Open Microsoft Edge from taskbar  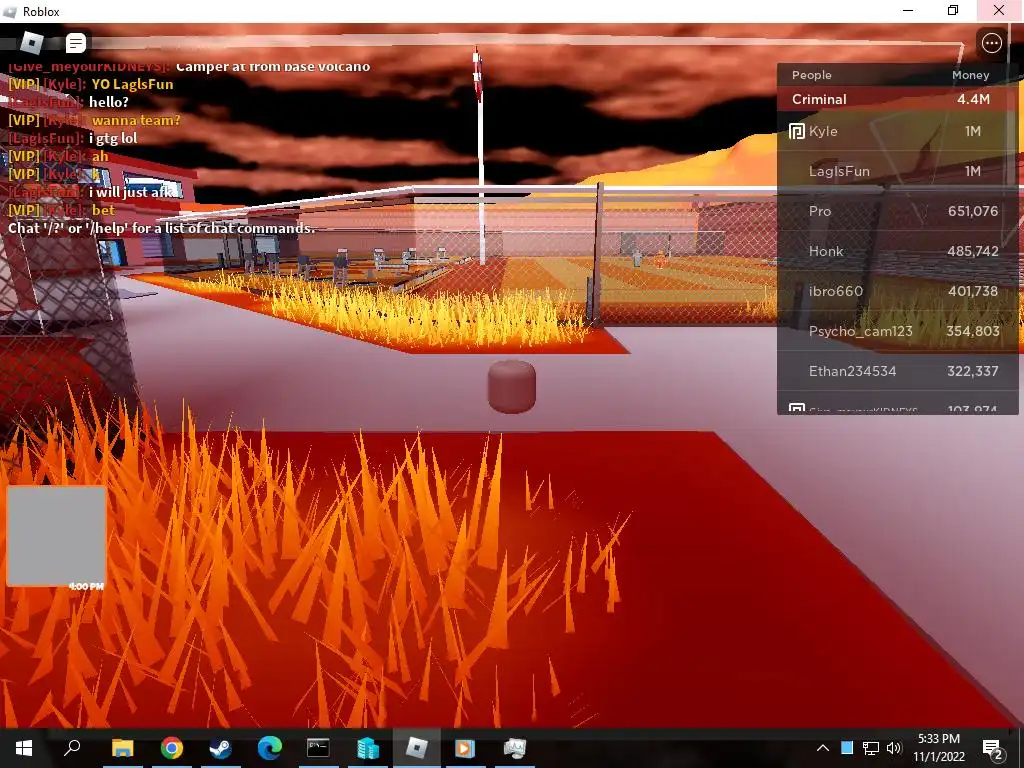269,748
